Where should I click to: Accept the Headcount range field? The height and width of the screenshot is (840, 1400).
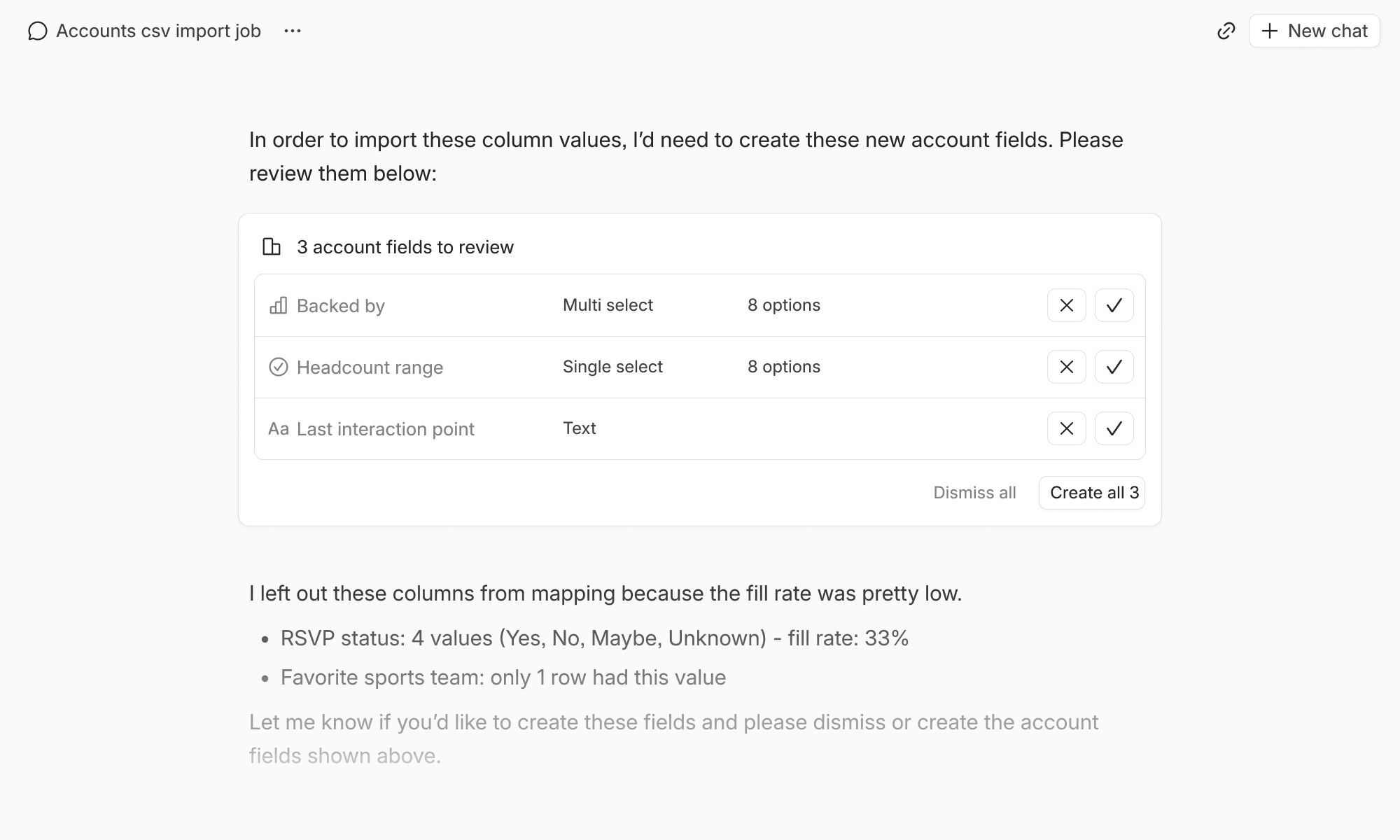pos(1114,367)
